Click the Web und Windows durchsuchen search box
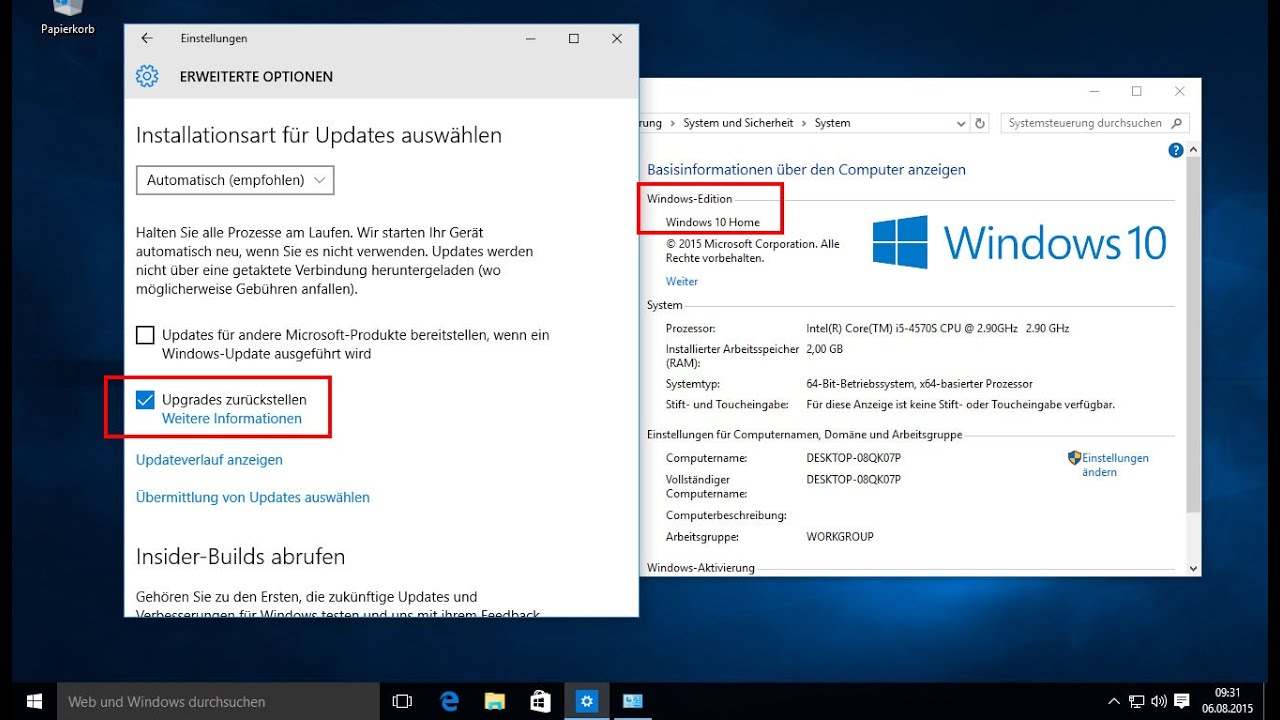 click(218, 701)
